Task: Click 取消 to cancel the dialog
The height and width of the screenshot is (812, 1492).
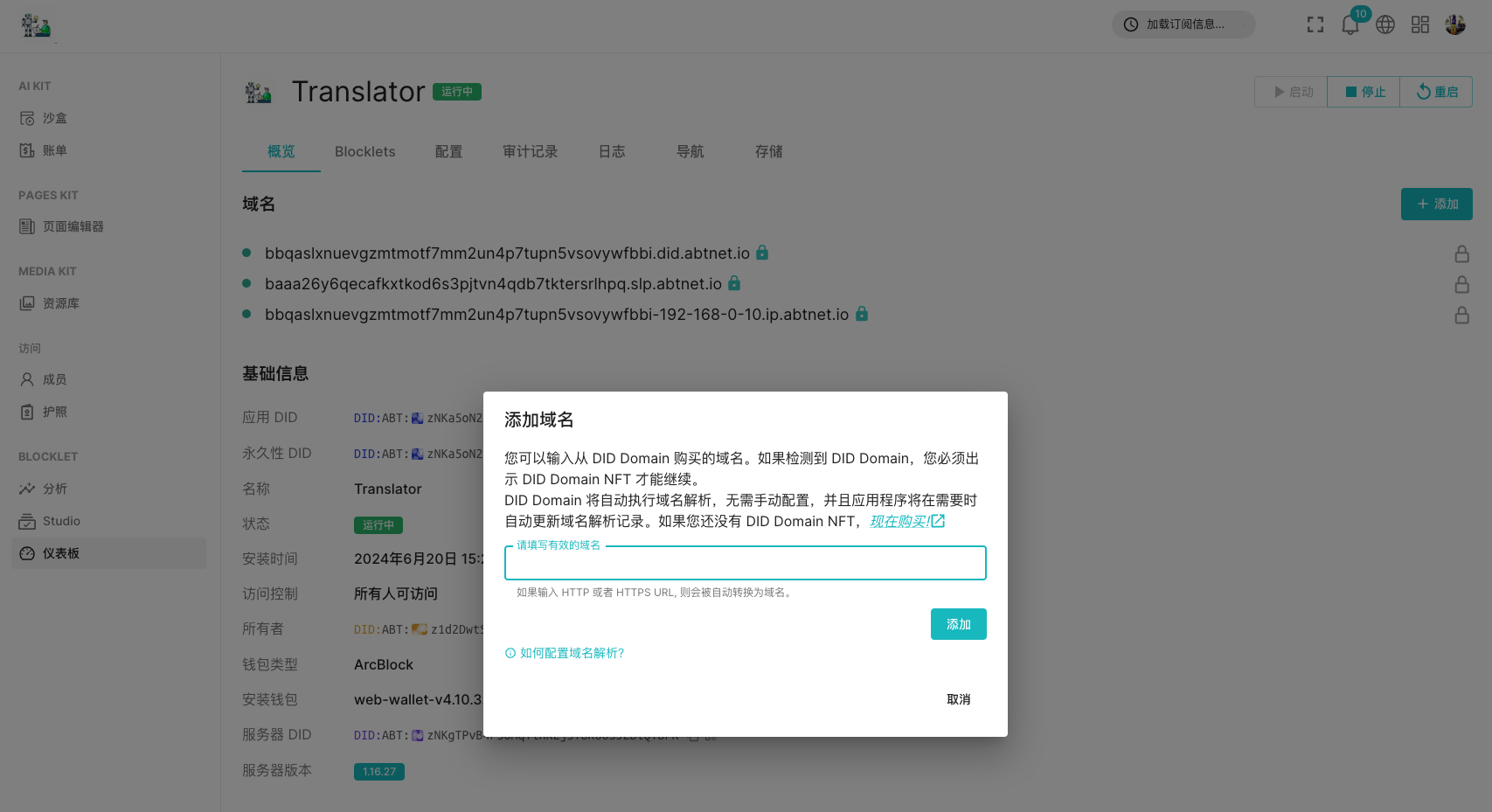Action: 958,699
